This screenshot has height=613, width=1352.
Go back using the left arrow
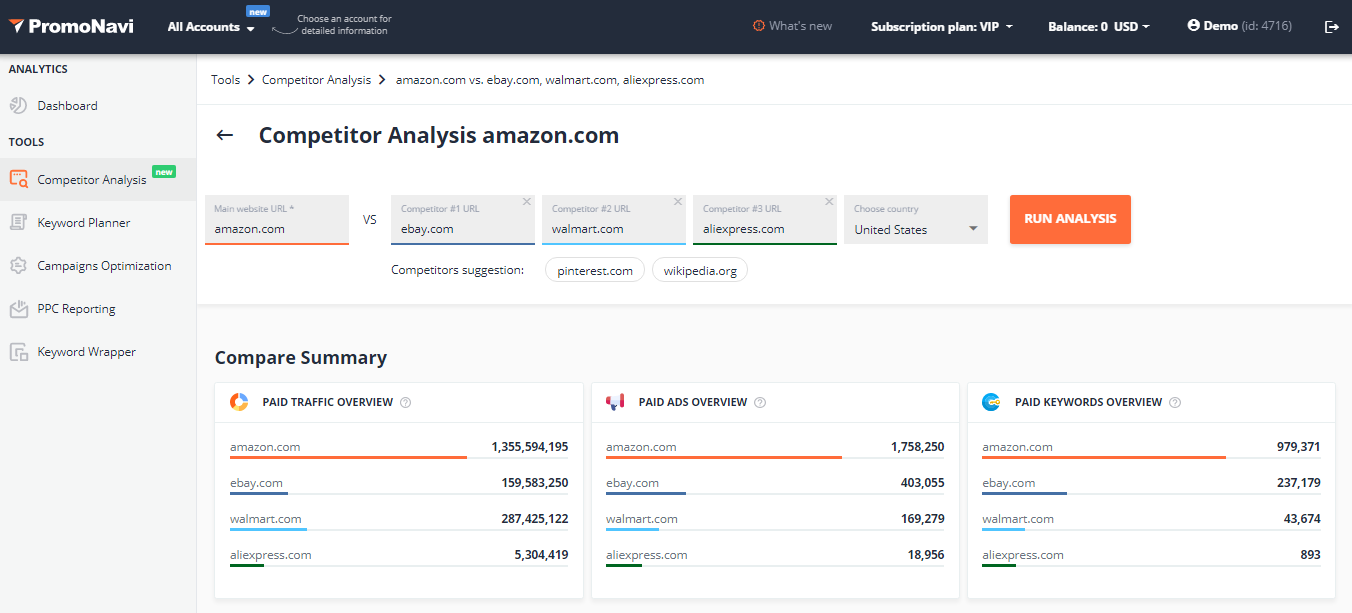(x=225, y=136)
